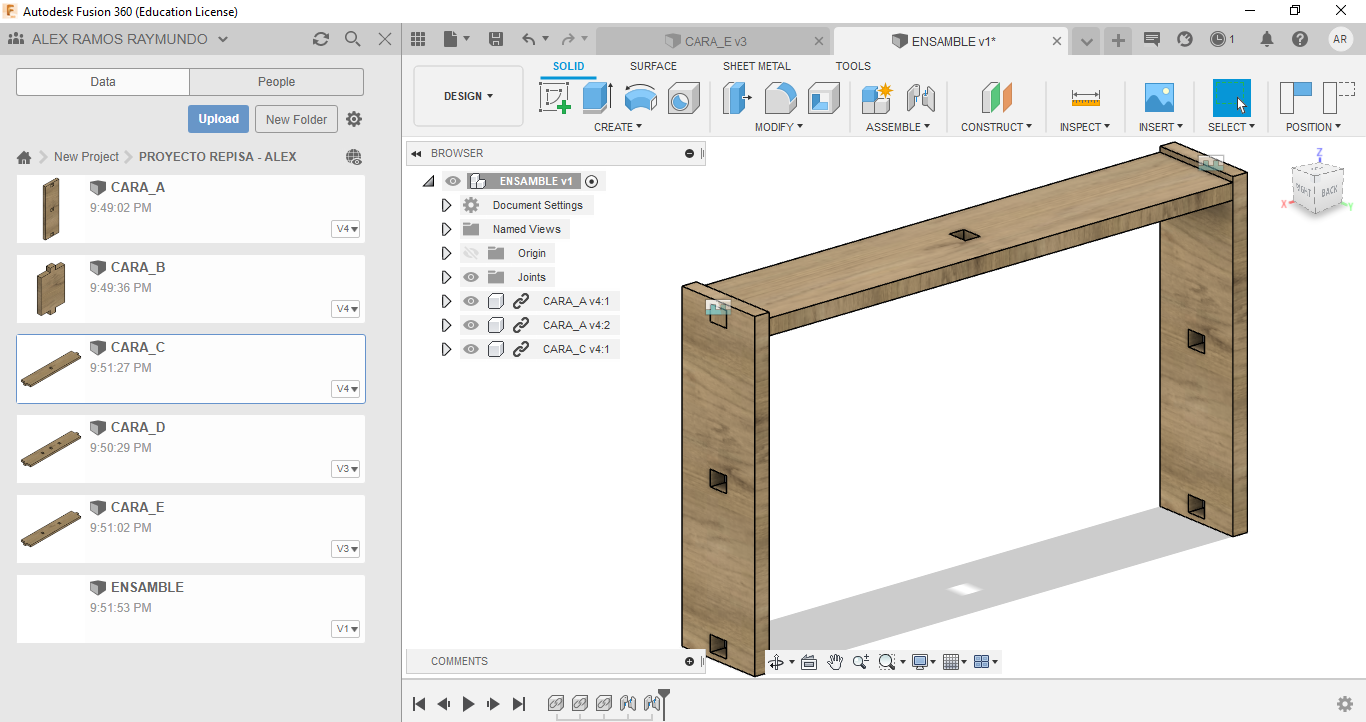Select the Create Sketch tool icon
The image size is (1366, 722).
554,98
